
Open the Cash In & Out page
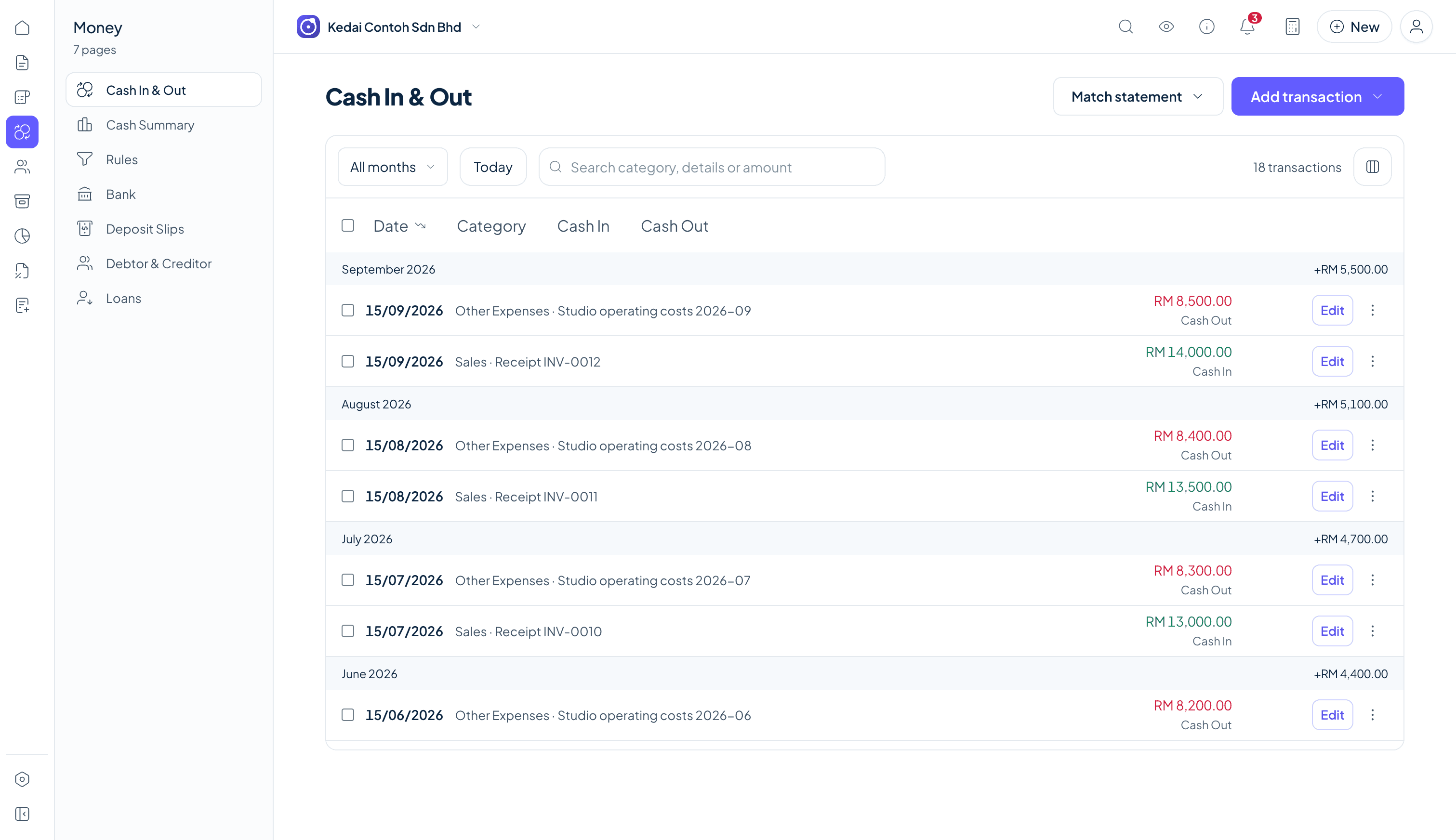coord(164,90)
